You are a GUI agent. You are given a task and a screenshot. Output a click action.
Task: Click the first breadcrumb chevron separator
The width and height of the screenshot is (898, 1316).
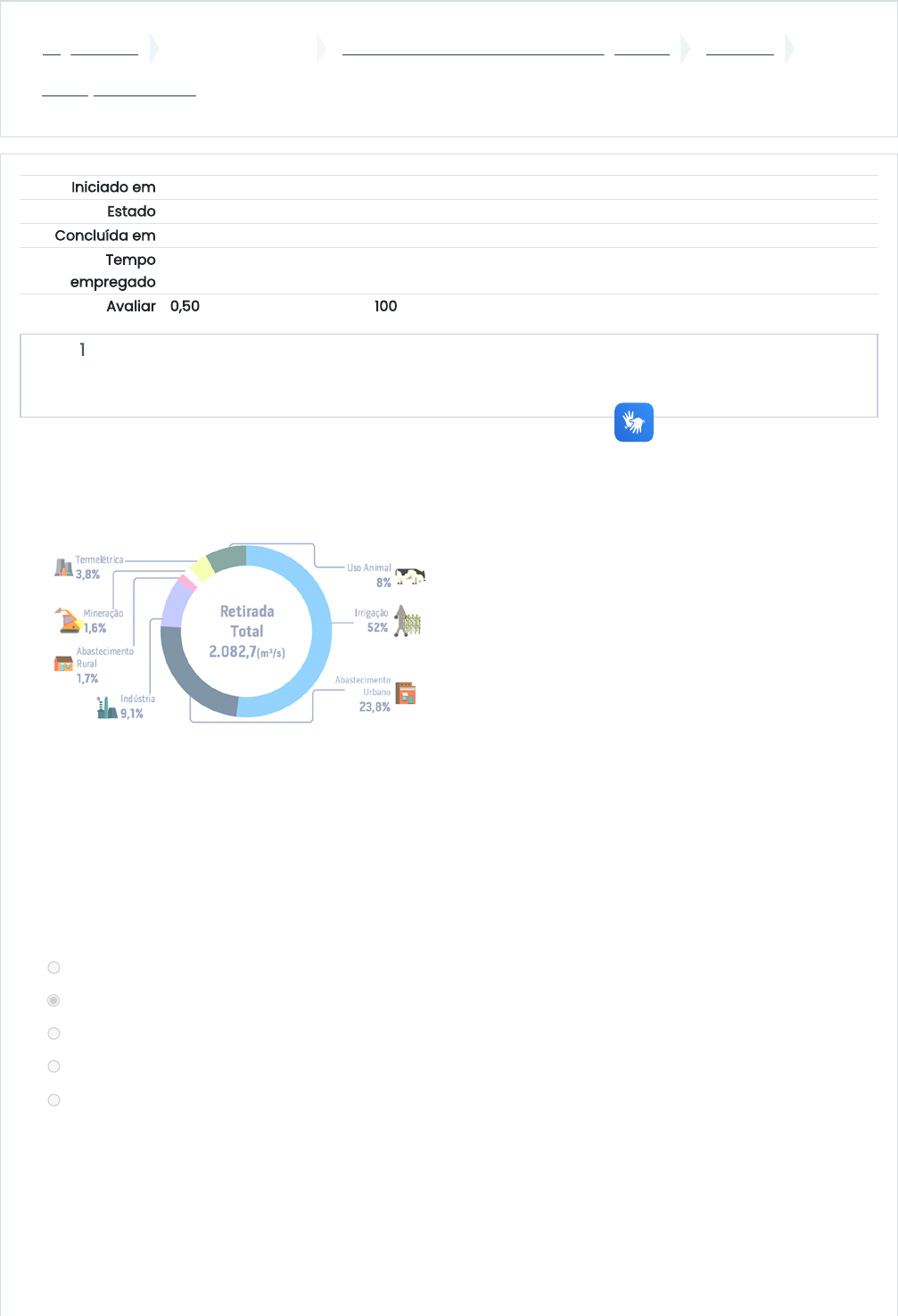(x=154, y=48)
